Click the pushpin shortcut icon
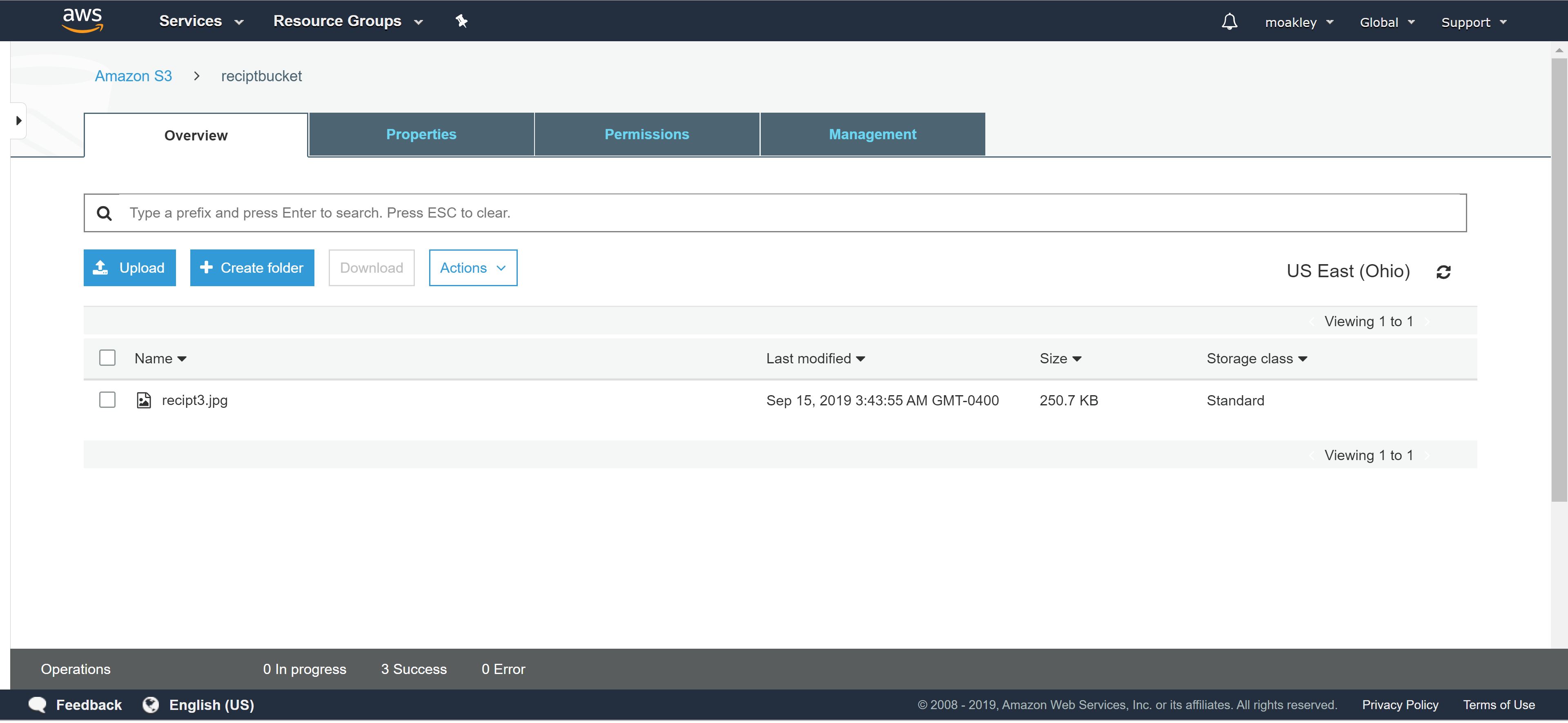The height and width of the screenshot is (723, 1568). pyautogui.click(x=461, y=21)
